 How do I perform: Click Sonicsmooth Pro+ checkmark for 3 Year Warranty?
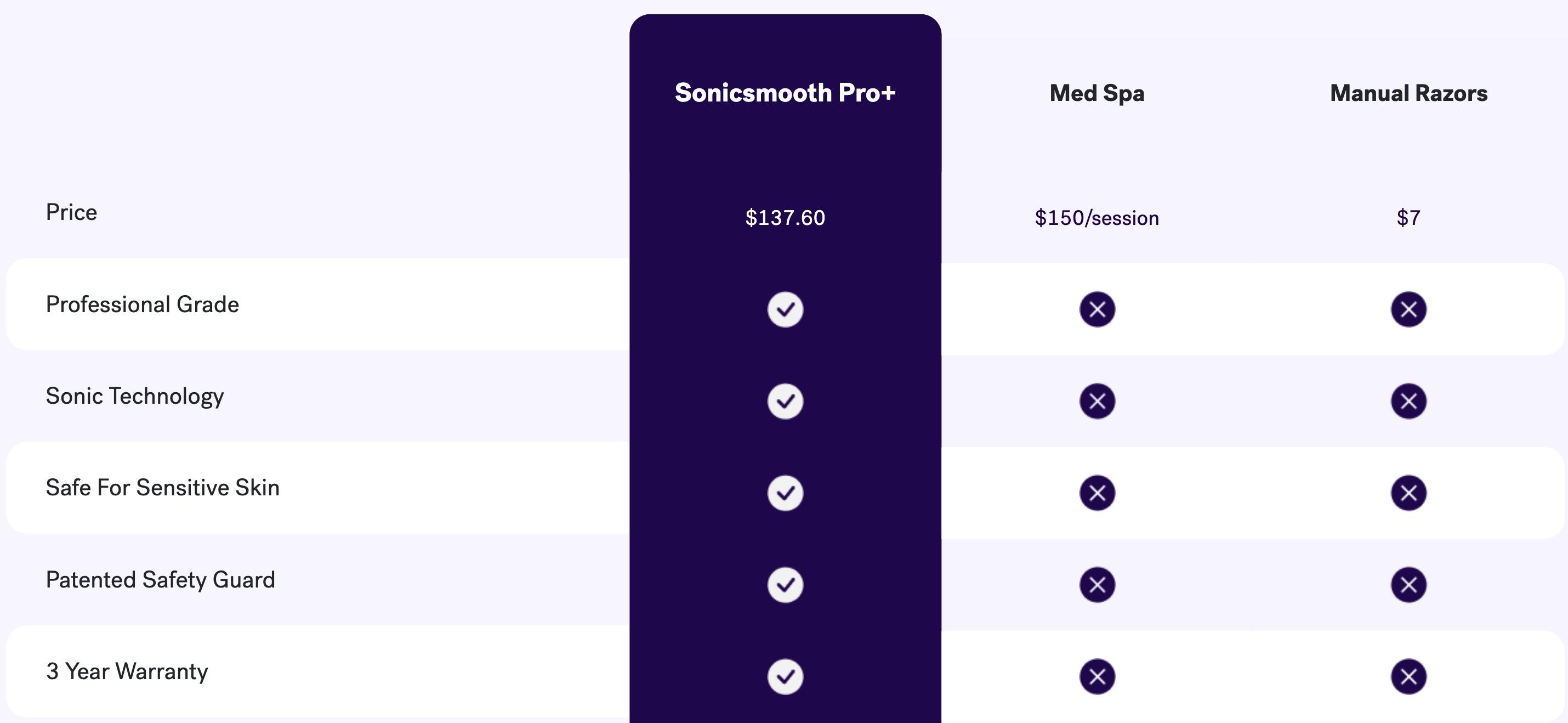pos(785,676)
